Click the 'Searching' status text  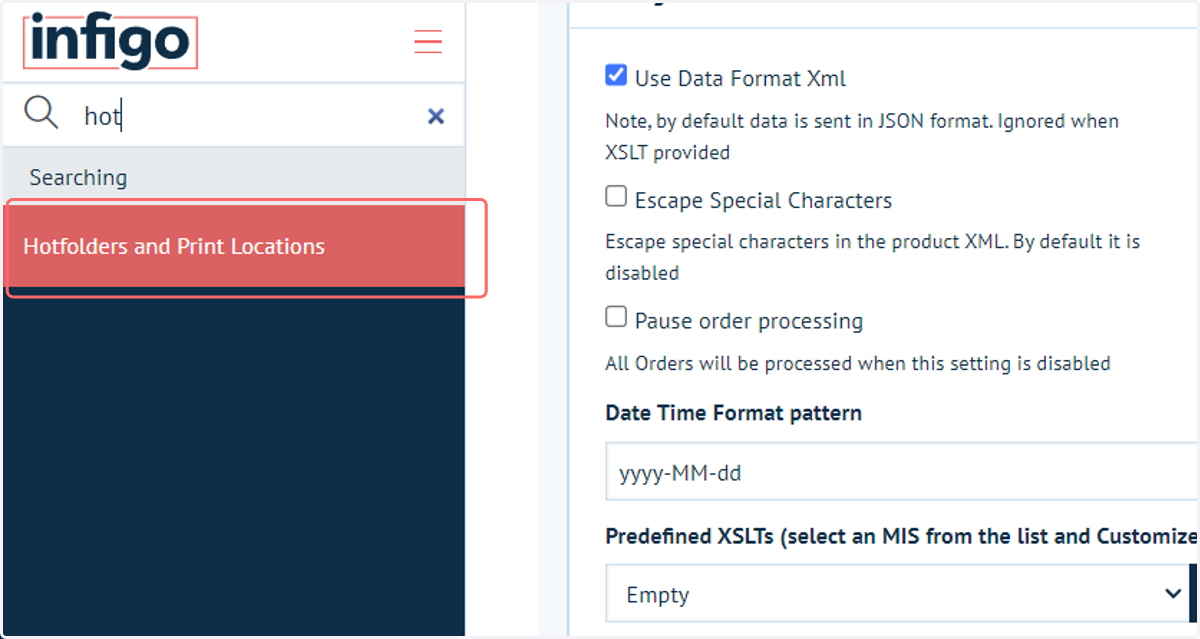(78, 177)
